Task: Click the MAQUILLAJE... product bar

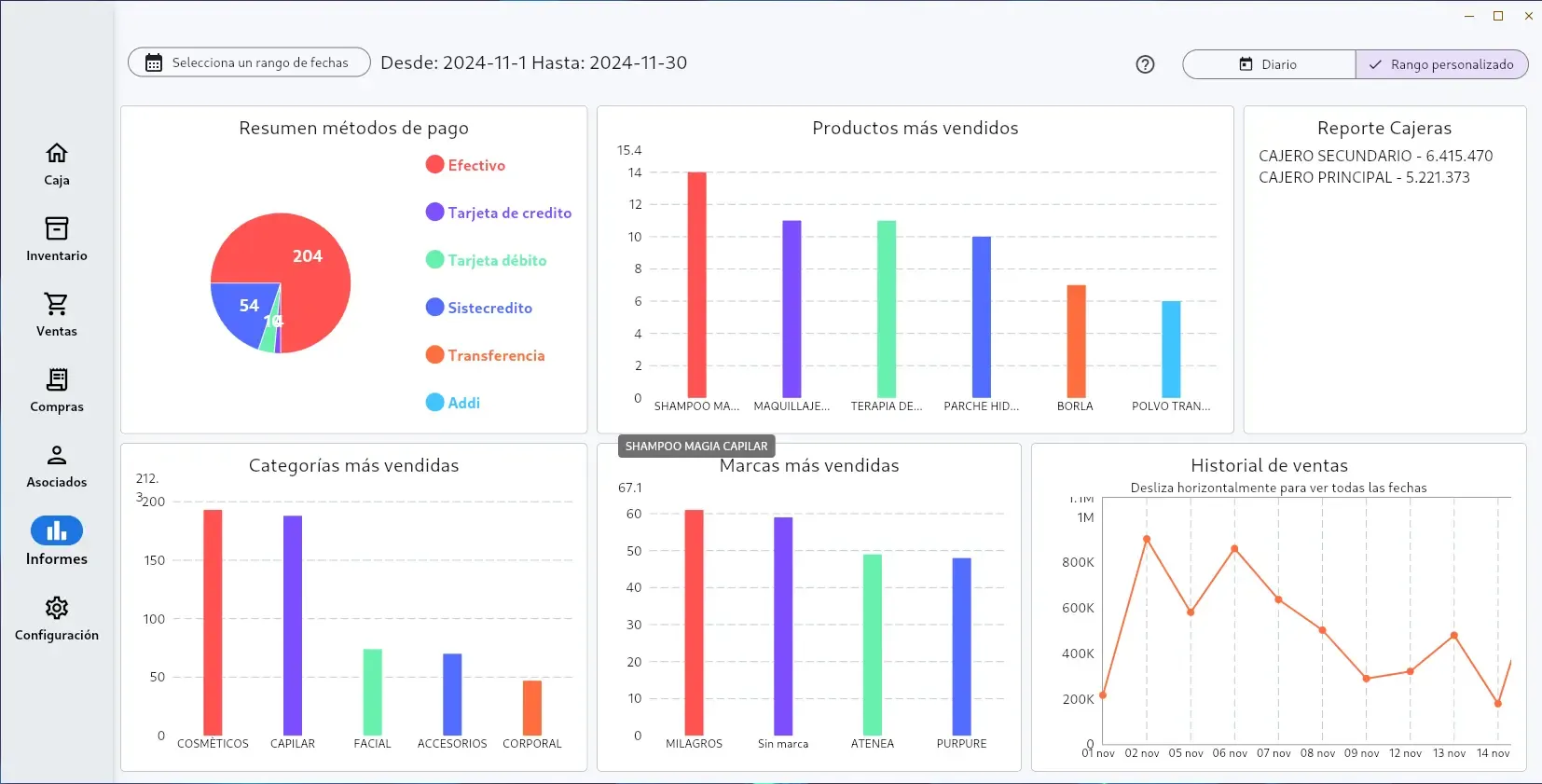Action: [x=792, y=309]
